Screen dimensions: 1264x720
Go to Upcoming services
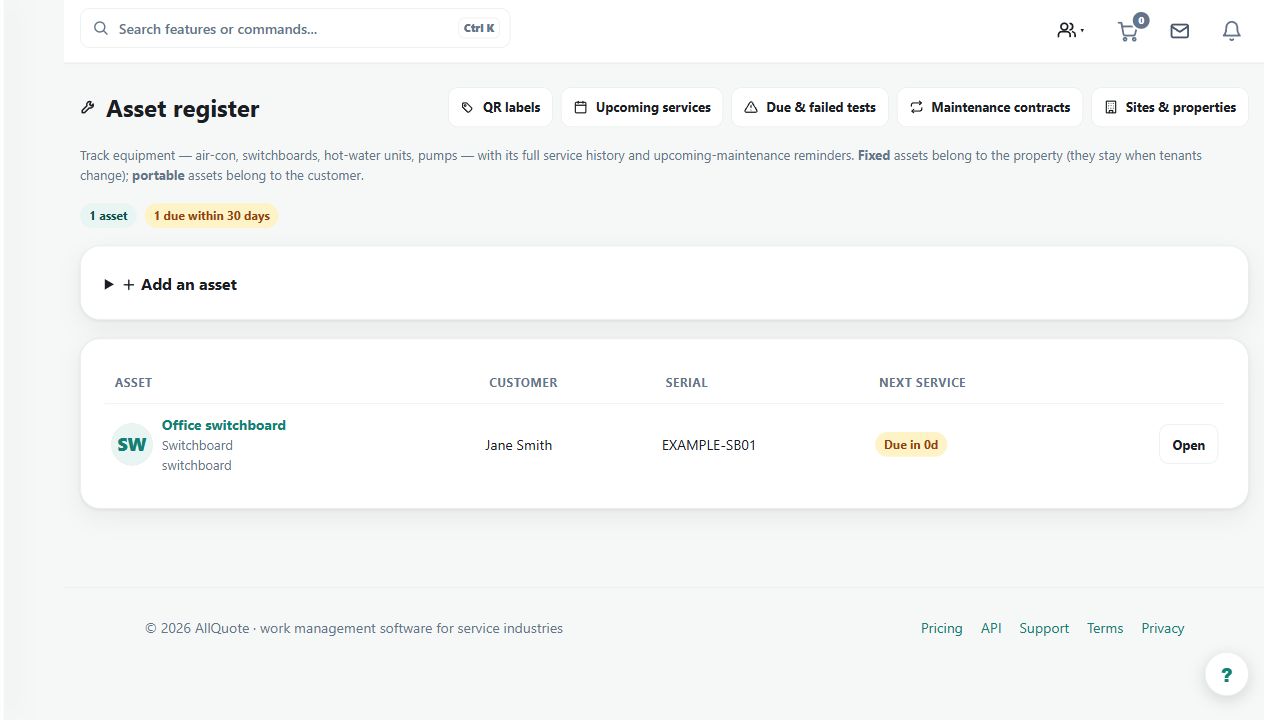pyautogui.click(x=642, y=107)
